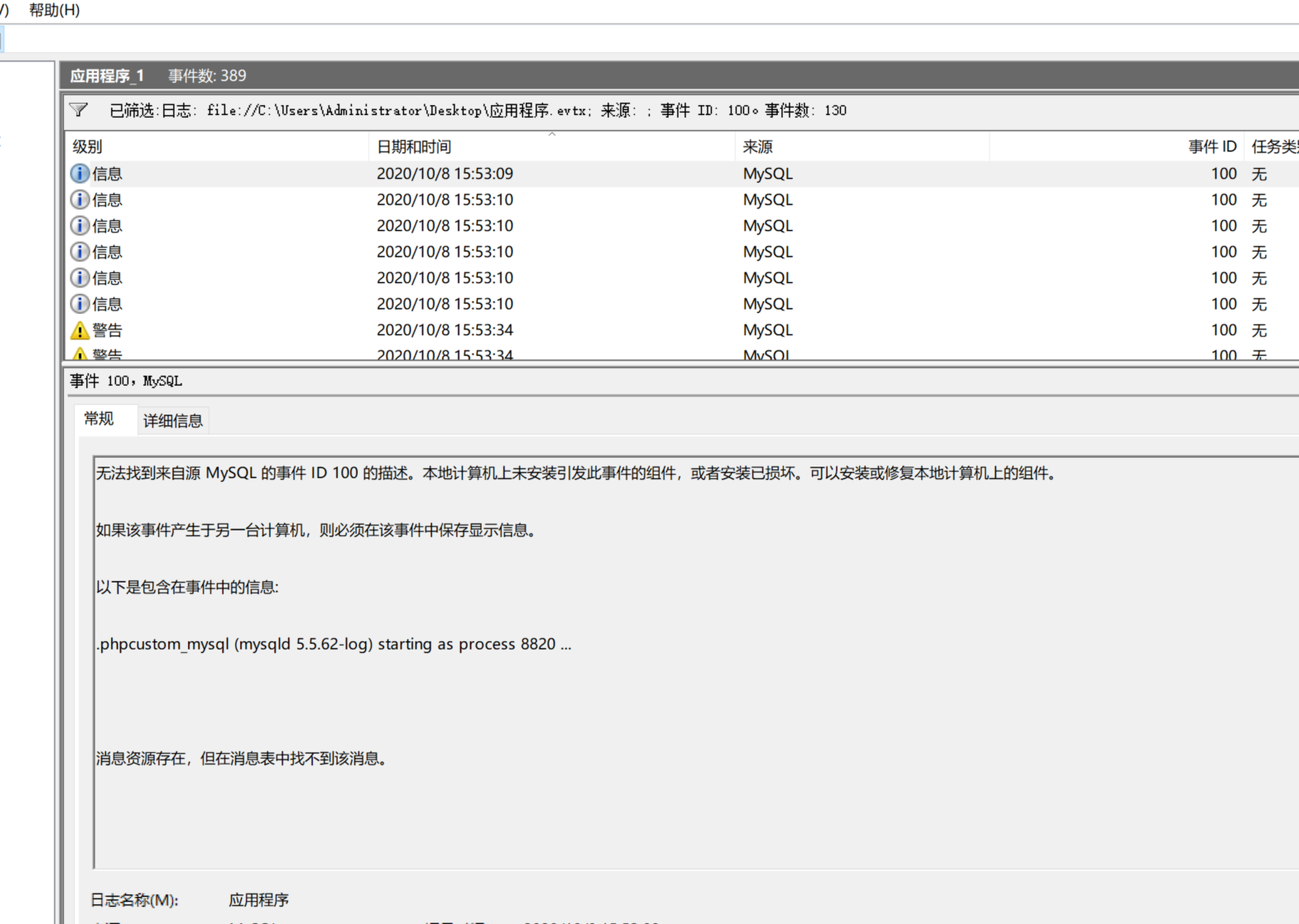Click info icon directly above first warning row
The image size is (1299, 924).
pos(80,304)
